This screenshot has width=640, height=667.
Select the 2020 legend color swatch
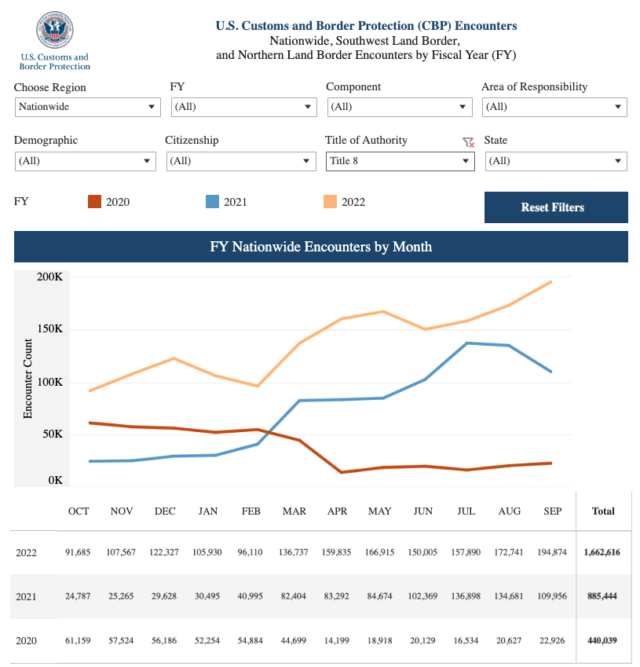point(94,202)
